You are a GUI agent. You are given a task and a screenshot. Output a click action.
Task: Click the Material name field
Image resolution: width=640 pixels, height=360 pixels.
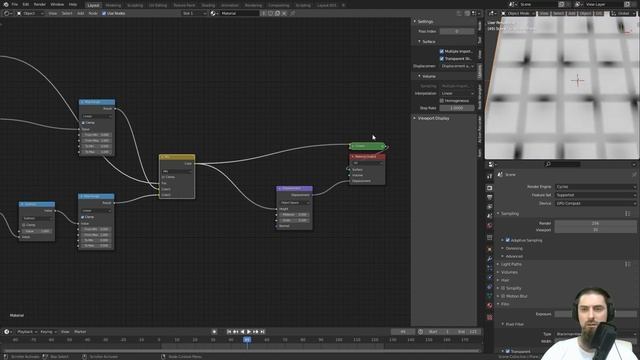point(240,13)
